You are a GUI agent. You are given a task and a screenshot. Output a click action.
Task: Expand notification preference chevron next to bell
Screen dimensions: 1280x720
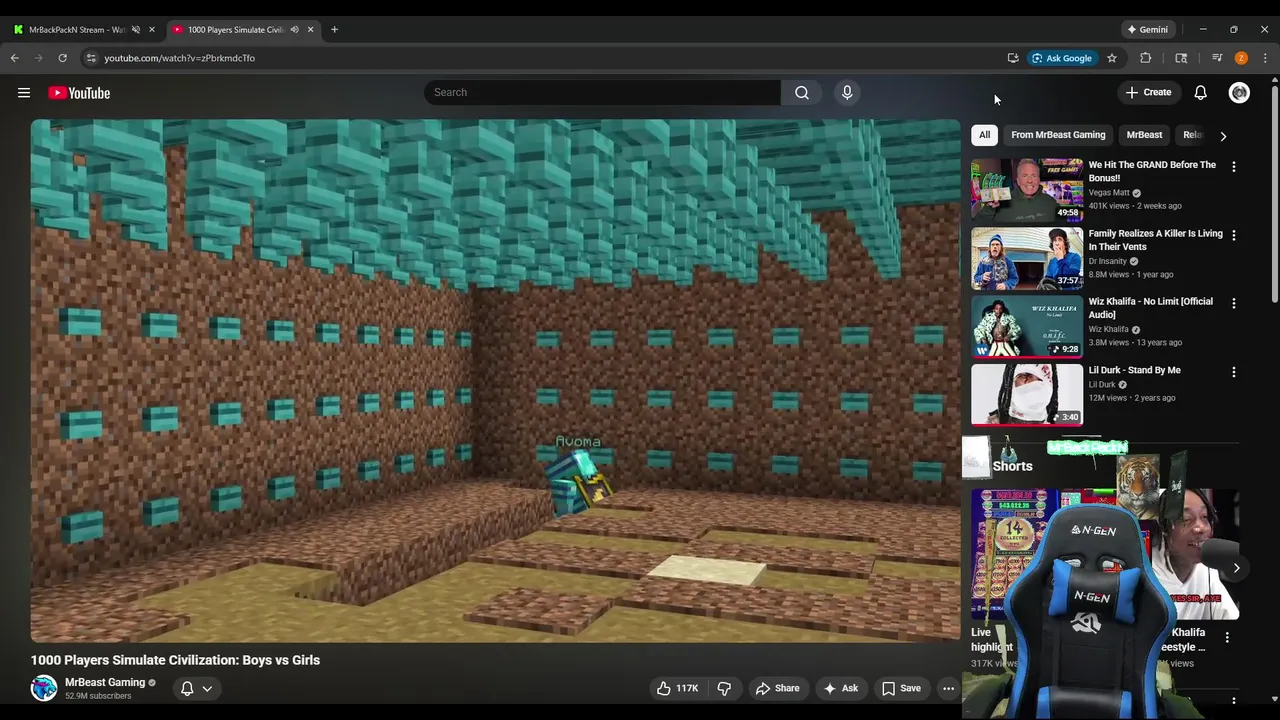(x=207, y=688)
